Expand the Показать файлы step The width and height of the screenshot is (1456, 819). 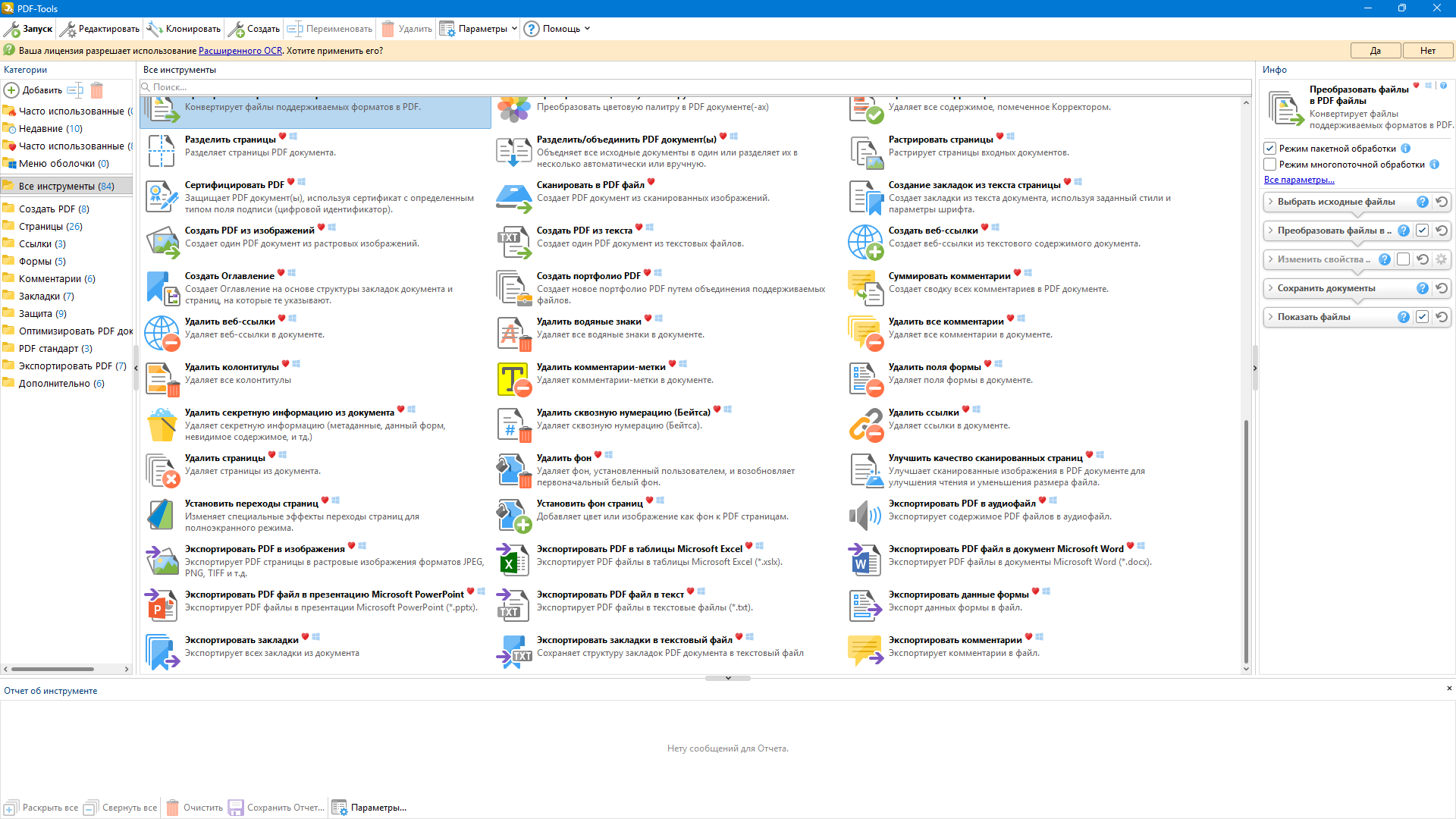[x=1271, y=317]
